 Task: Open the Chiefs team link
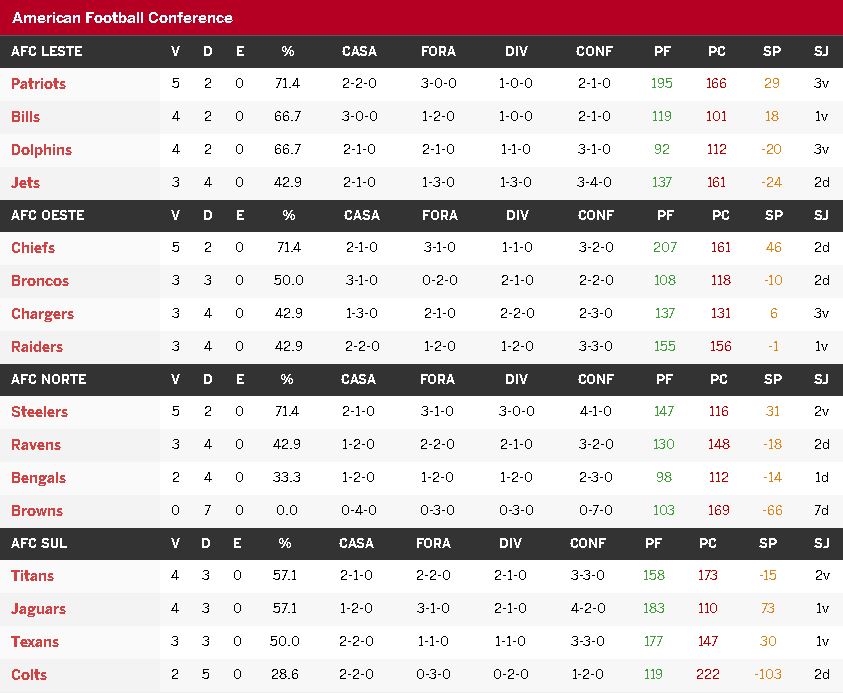click(33, 248)
